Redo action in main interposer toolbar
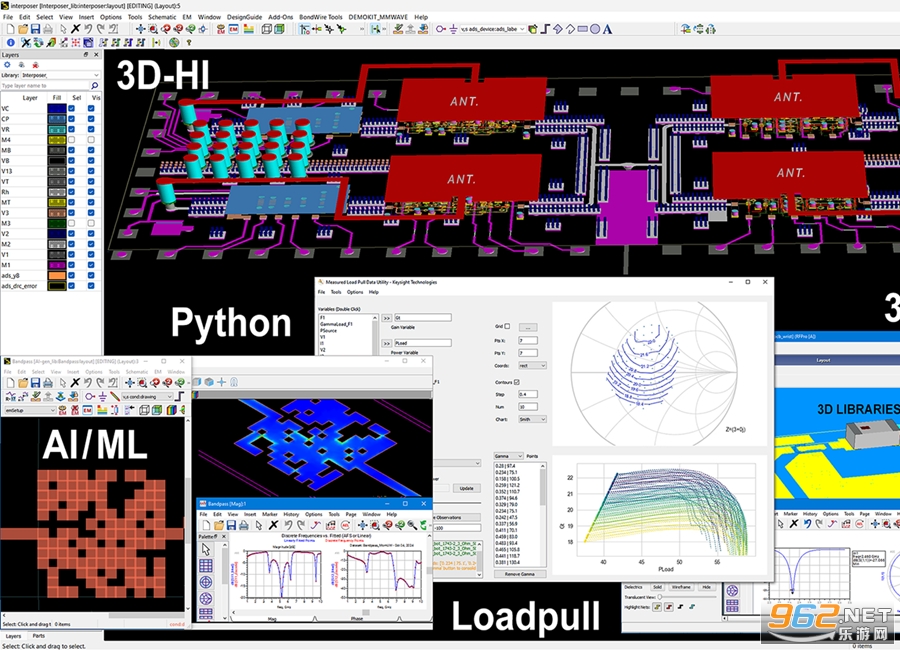This screenshot has width=900, height=650. point(100,29)
